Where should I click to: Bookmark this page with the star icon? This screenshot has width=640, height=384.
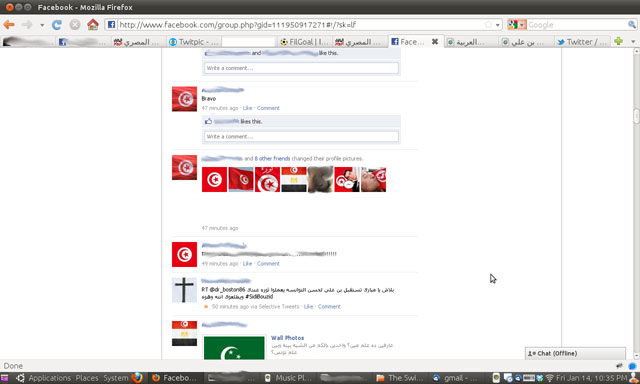click(x=488, y=25)
